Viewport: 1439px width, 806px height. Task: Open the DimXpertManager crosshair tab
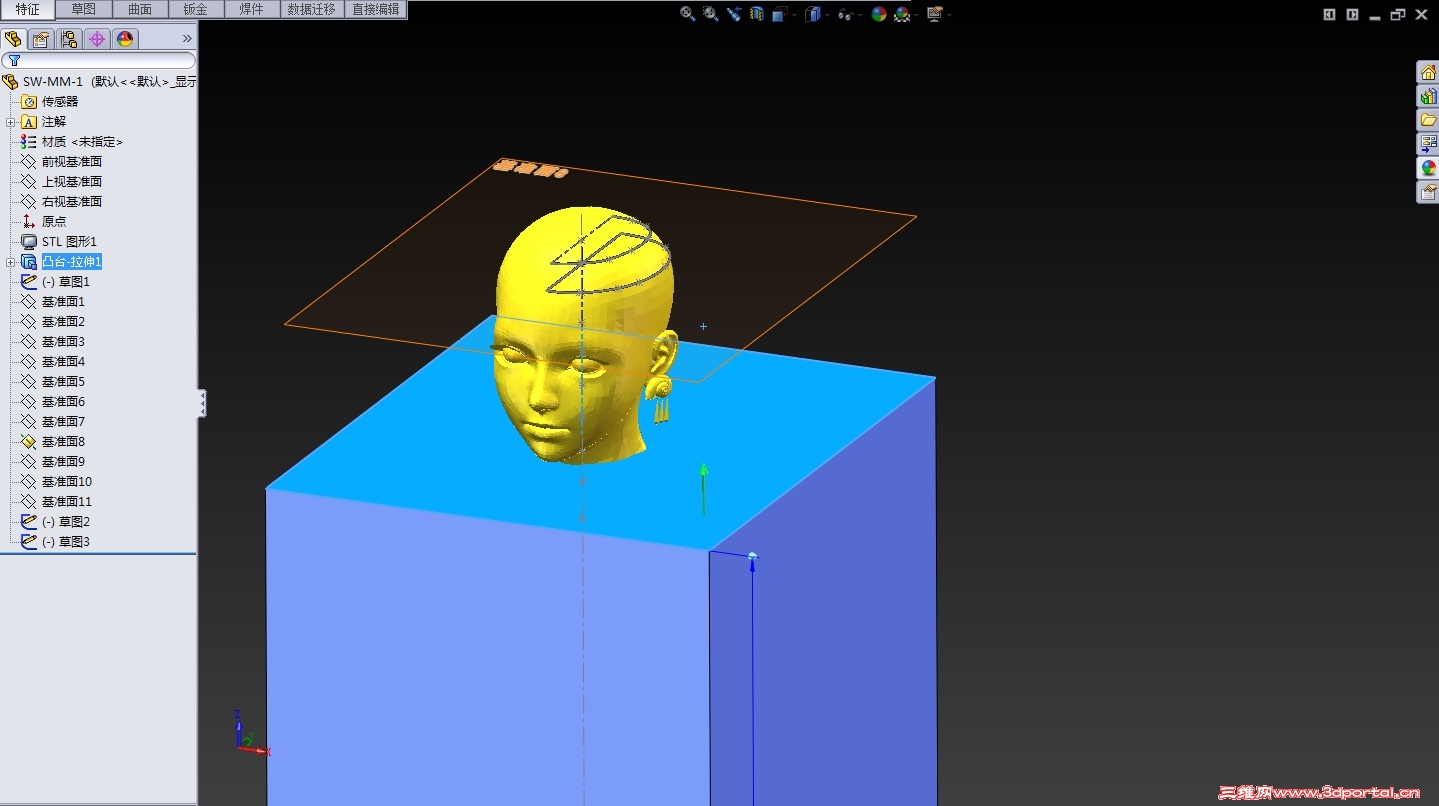tap(97, 39)
